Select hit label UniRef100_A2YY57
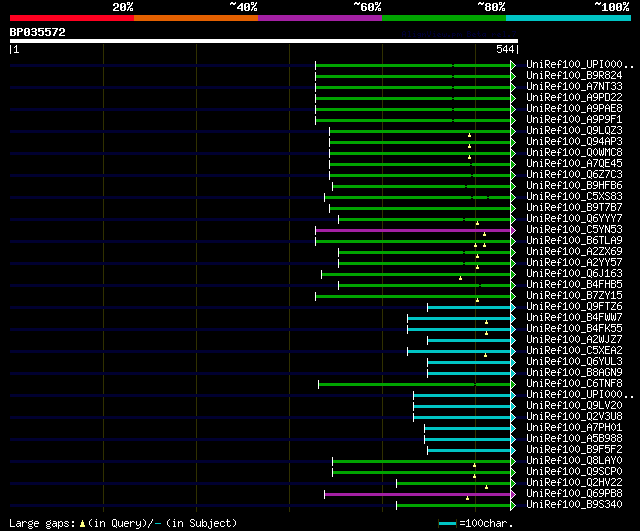Image resolution: width=640 pixels, height=531 pixels. pos(574,263)
